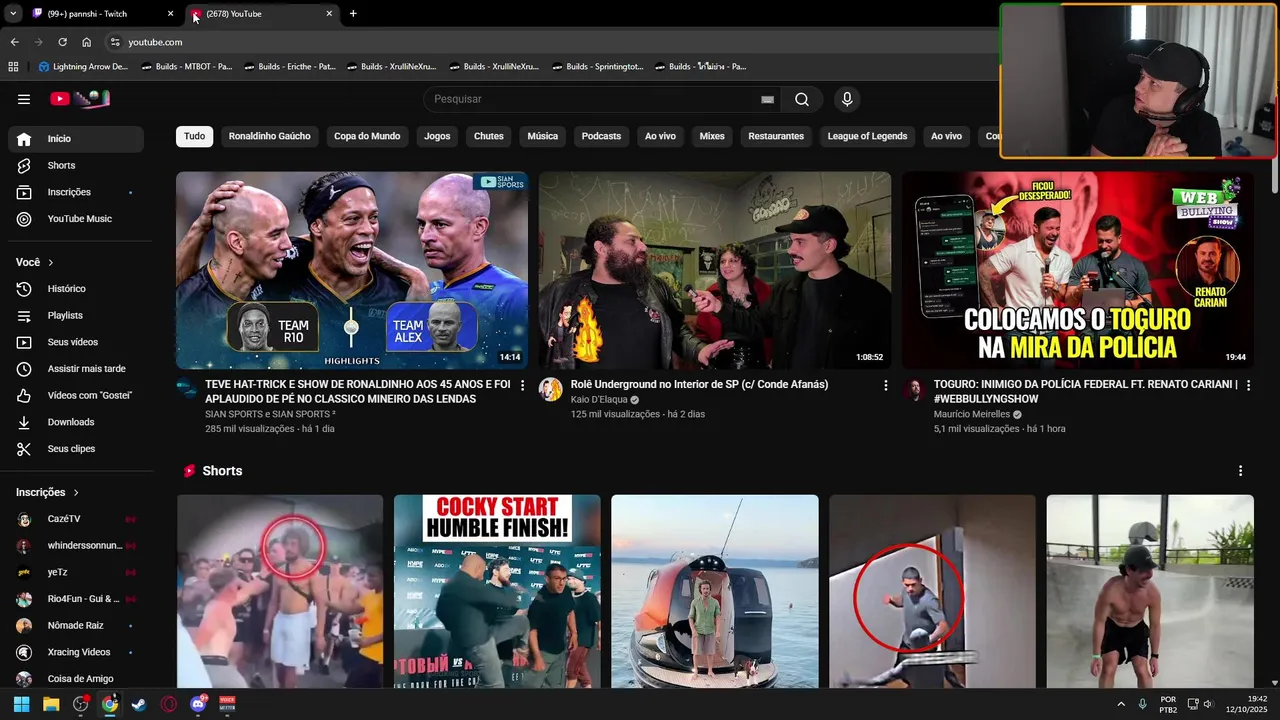Viewport: 1280px width, 720px height.
Task: View site information icon beside youtube.com
Action: pyautogui.click(x=115, y=42)
